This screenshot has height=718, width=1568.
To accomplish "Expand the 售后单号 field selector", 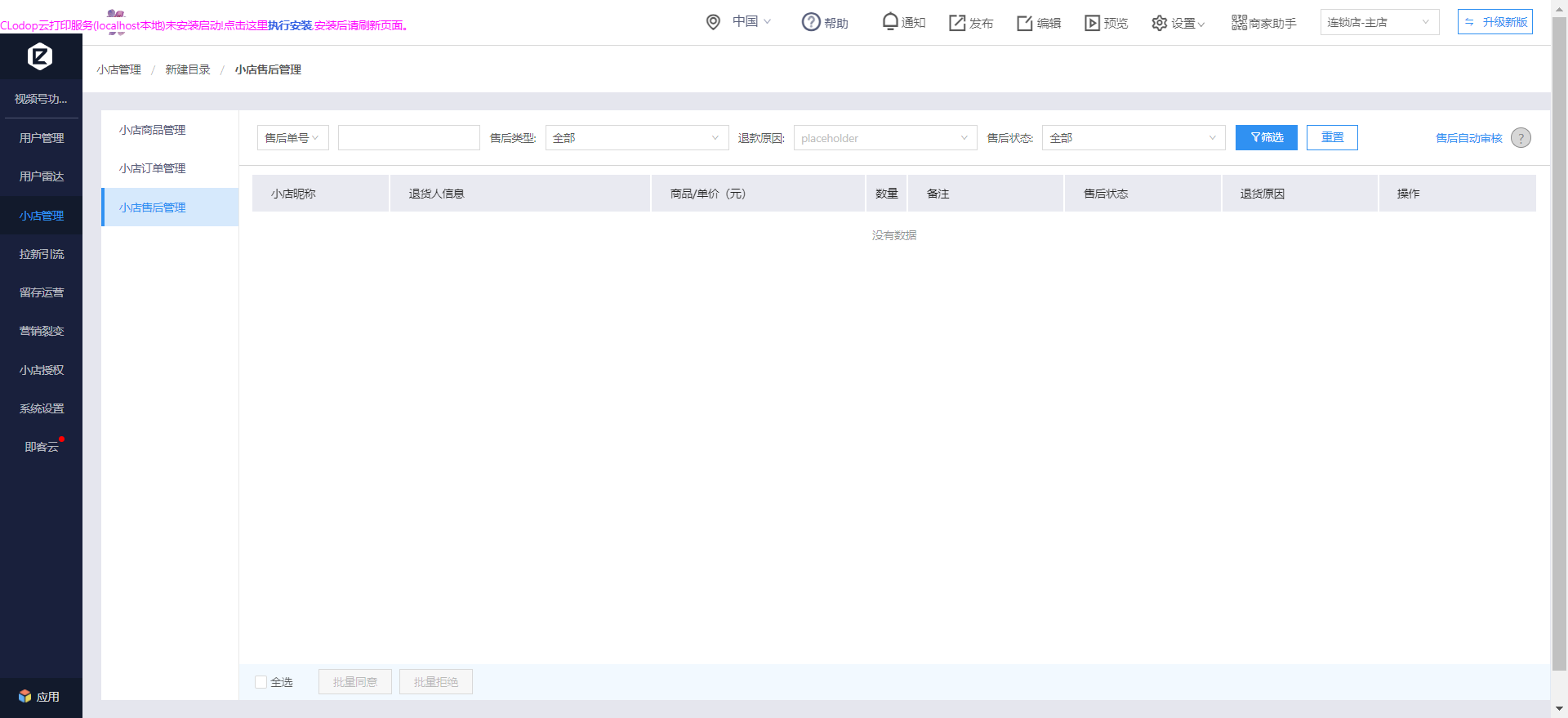I will click(x=293, y=138).
